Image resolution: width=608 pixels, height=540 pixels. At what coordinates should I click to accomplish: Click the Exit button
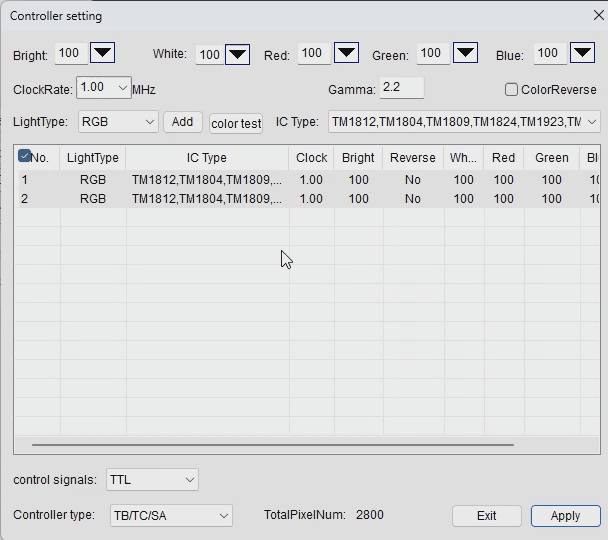coord(487,516)
